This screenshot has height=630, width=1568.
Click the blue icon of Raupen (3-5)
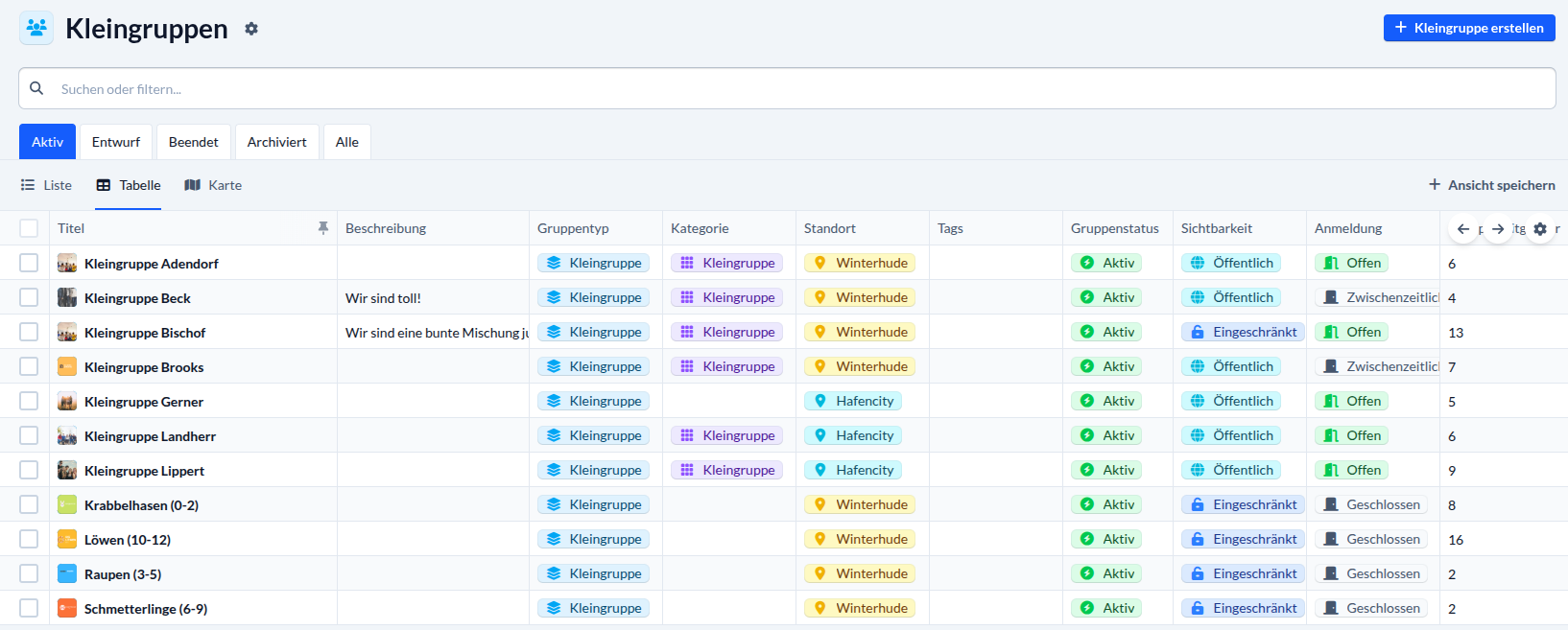click(x=67, y=573)
